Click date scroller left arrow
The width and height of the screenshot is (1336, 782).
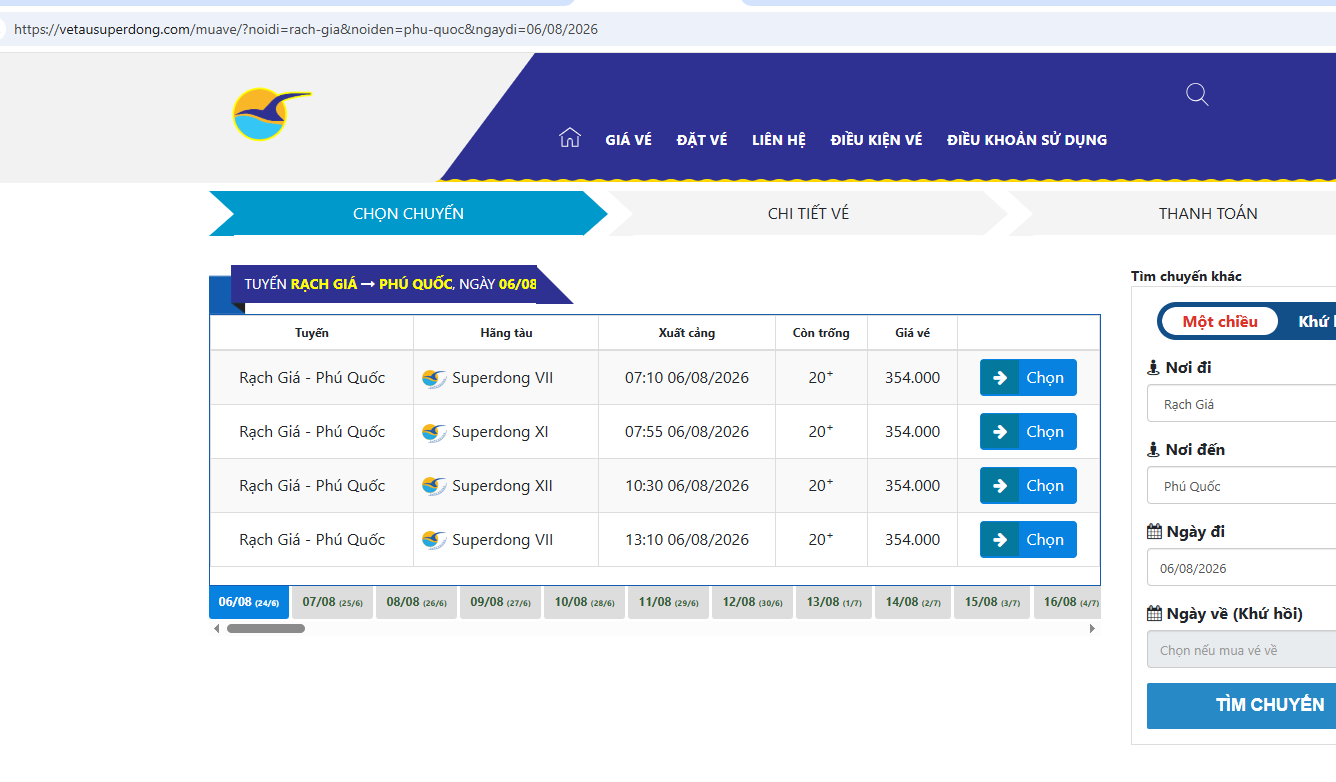tap(217, 629)
